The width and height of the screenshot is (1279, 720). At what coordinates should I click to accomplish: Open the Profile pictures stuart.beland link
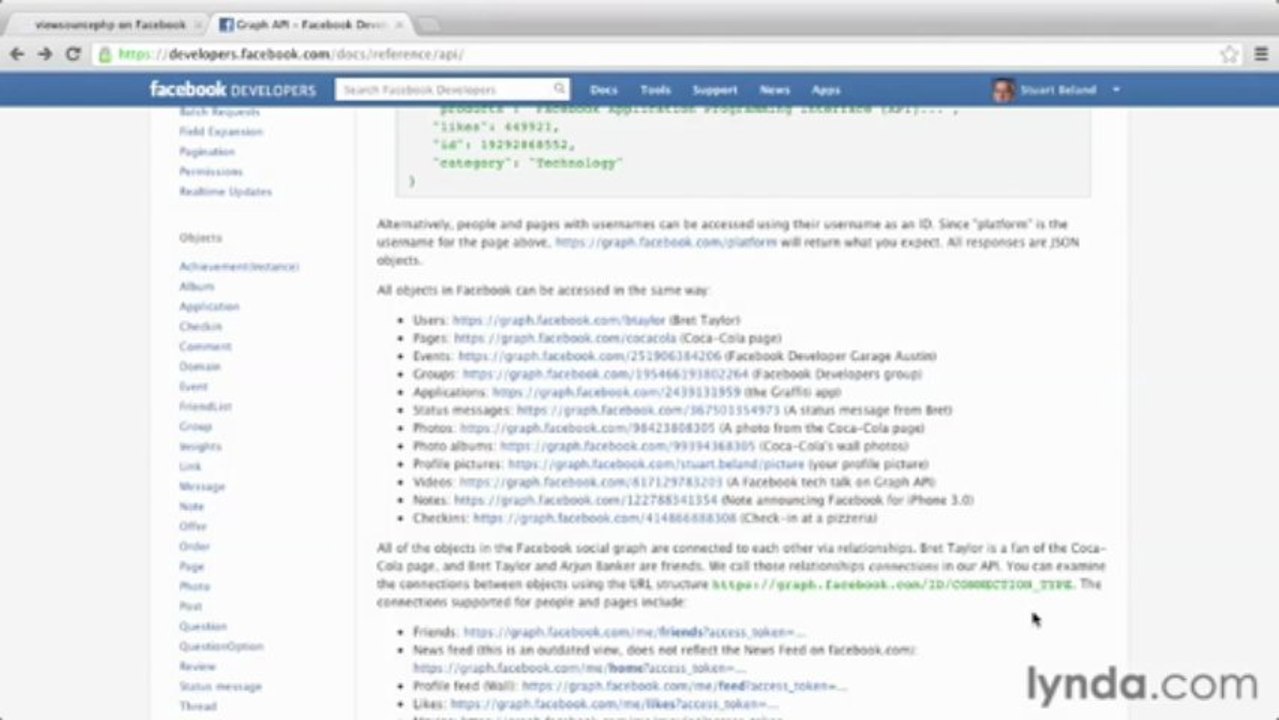[x=656, y=464]
